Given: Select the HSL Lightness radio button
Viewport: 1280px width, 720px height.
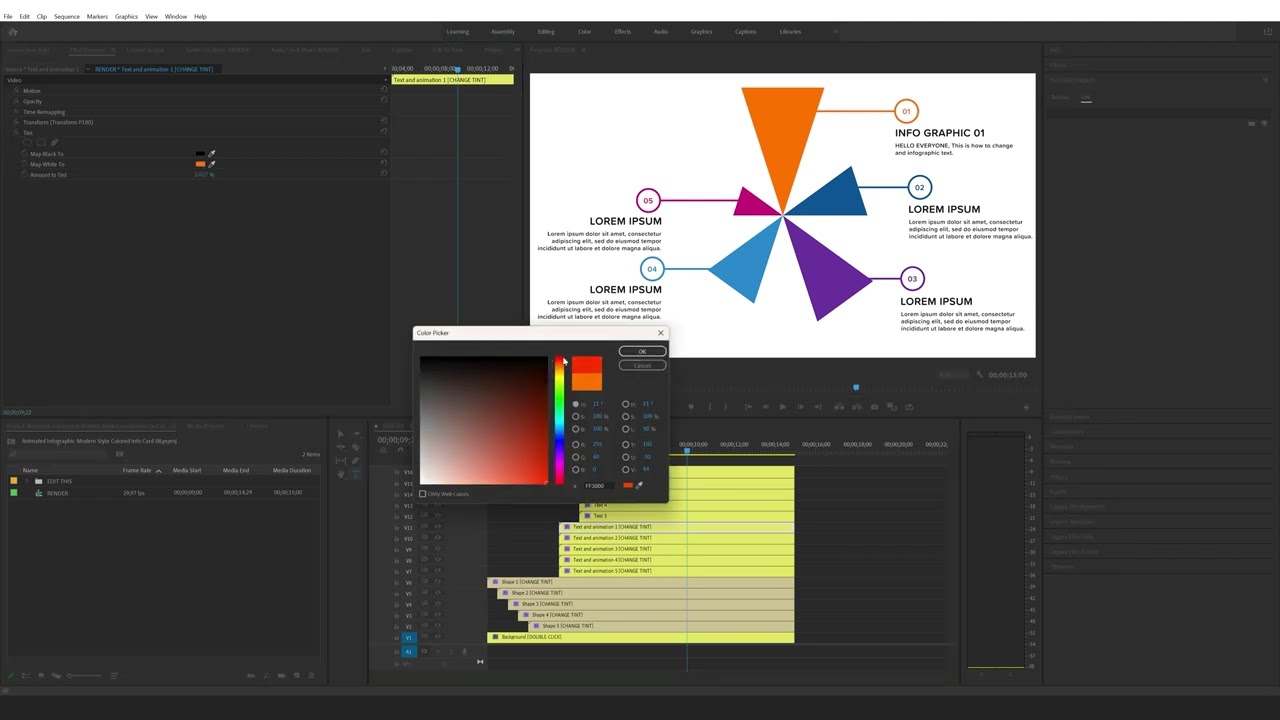Looking at the screenshot, I should [626, 429].
